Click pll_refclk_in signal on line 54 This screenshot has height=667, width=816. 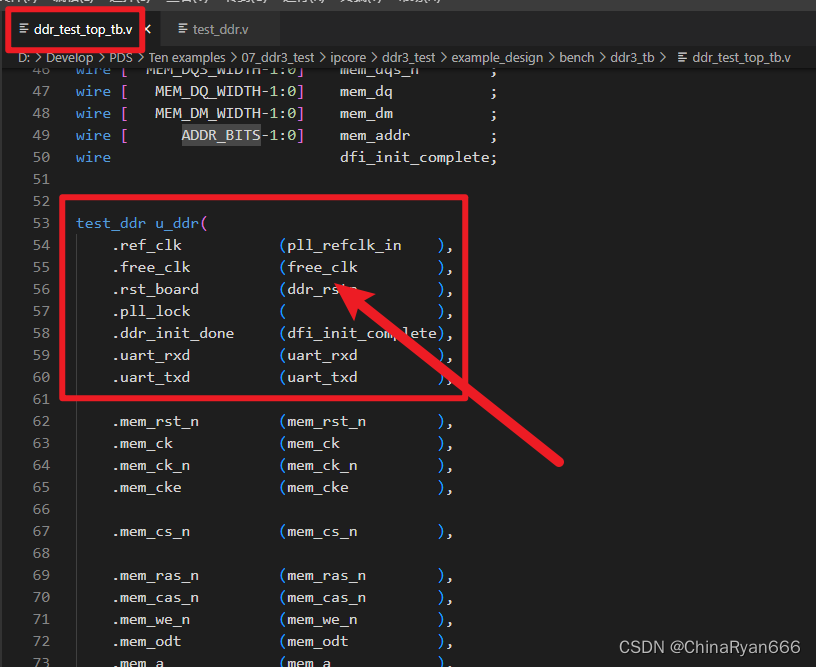344,245
